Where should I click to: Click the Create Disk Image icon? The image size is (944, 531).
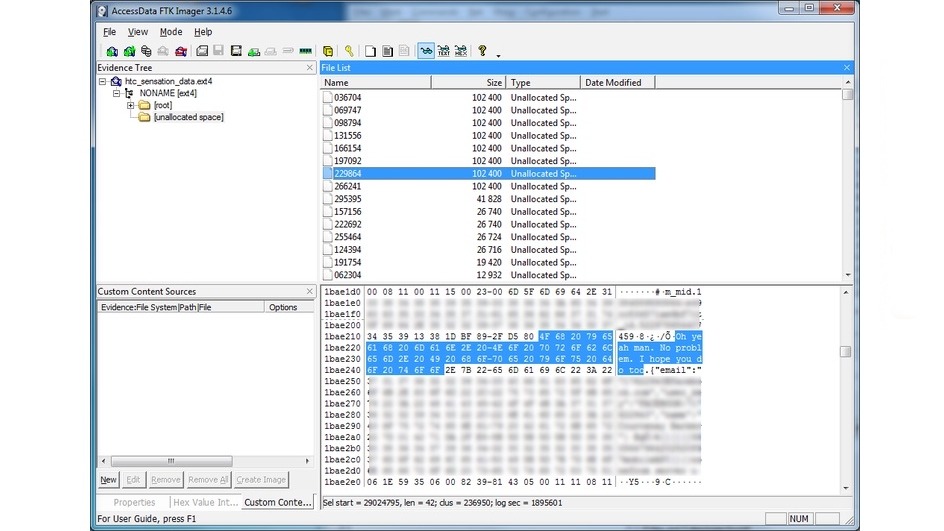tap(201, 51)
